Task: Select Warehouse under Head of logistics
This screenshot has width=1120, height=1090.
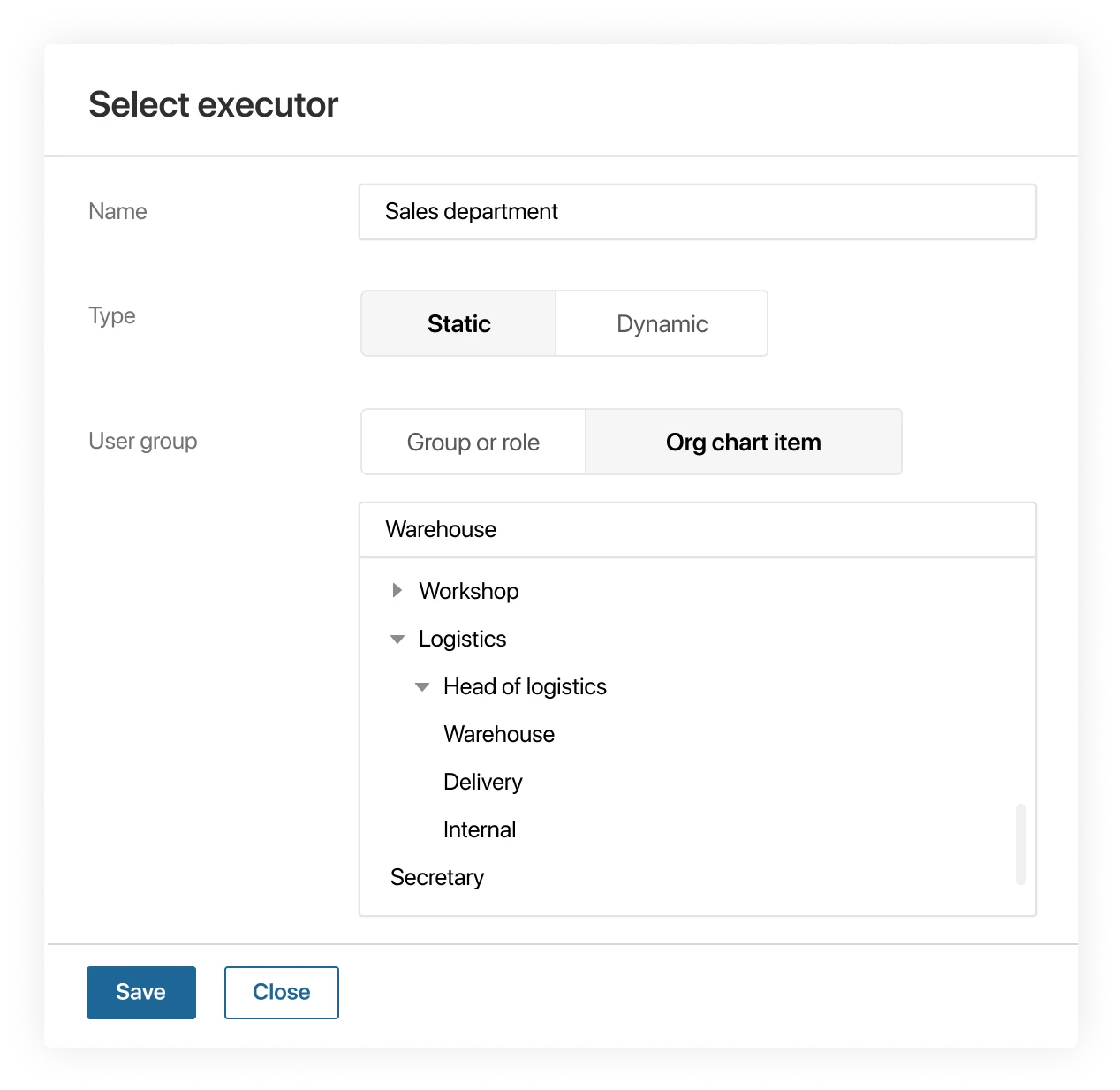Action: (498, 734)
